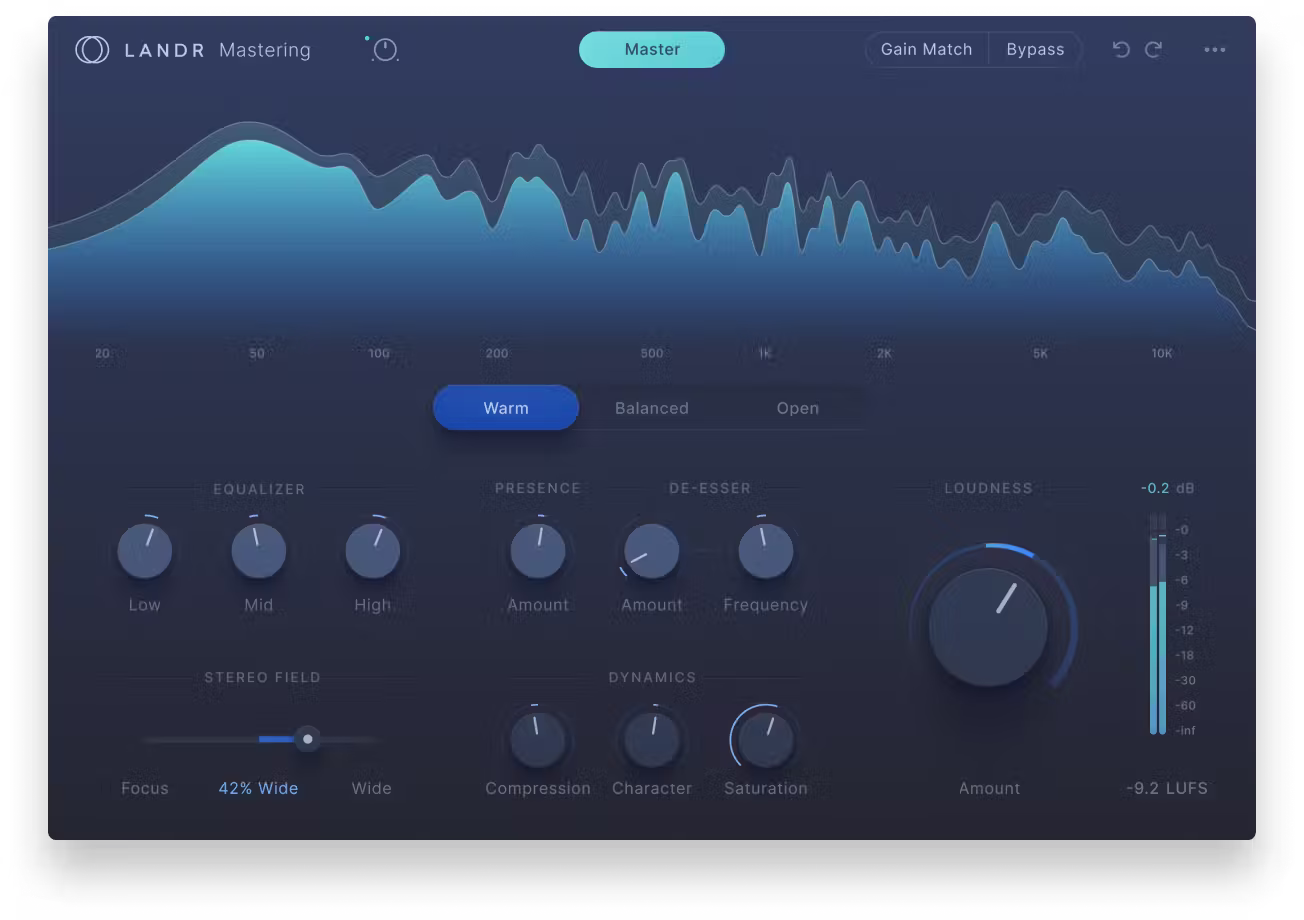Open the three-dot more options menu

click(x=1215, y=50)
